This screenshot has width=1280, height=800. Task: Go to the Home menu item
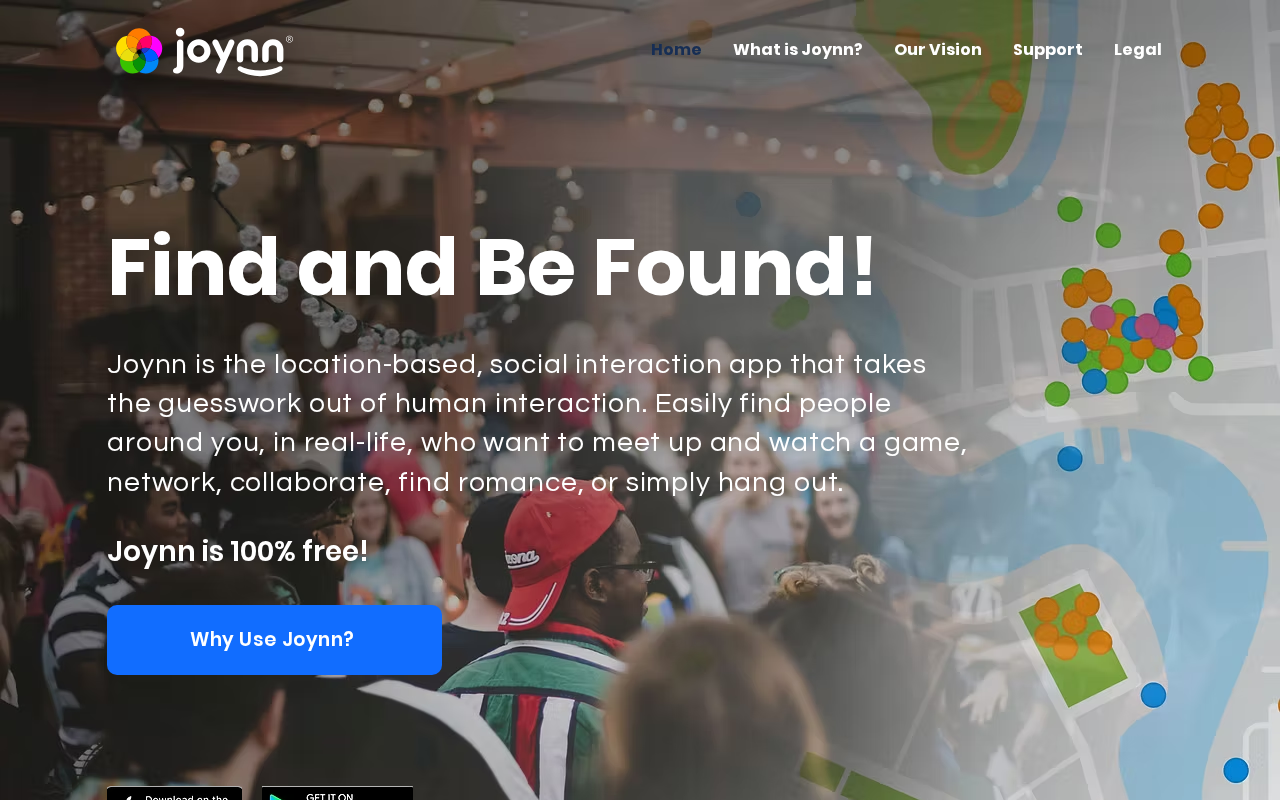point(676,49)
